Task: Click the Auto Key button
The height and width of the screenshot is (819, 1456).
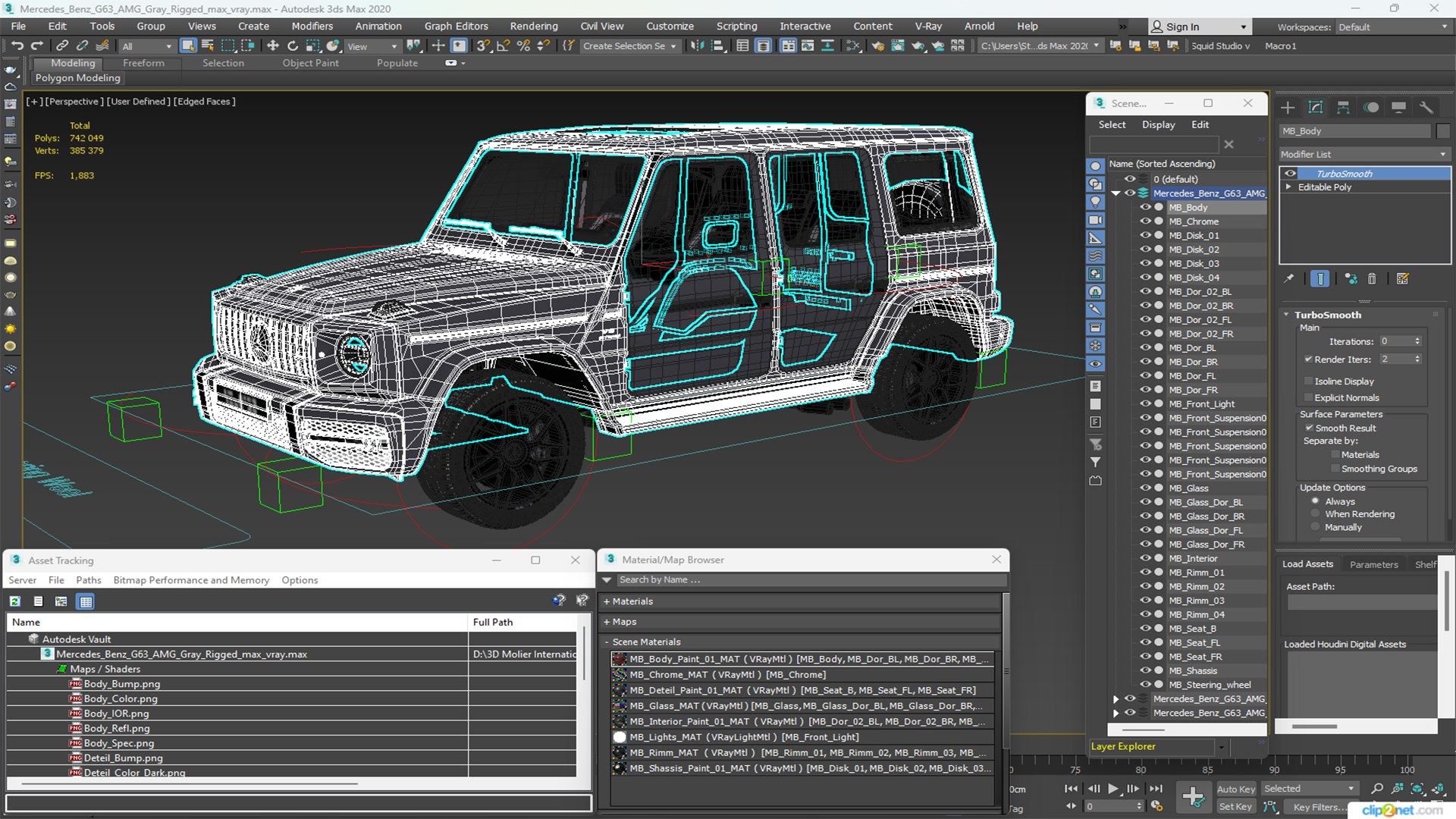Action: click(1236, 789)
